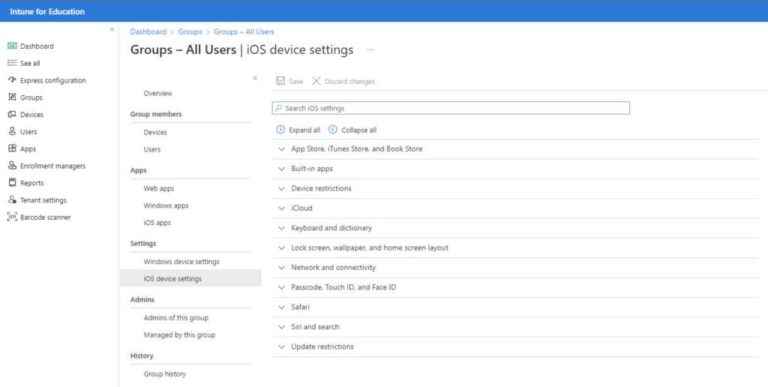Click the Tenant settings icon
Image resolution: width=768 pixels, height=387 pixels.
(x=12, y=200)
